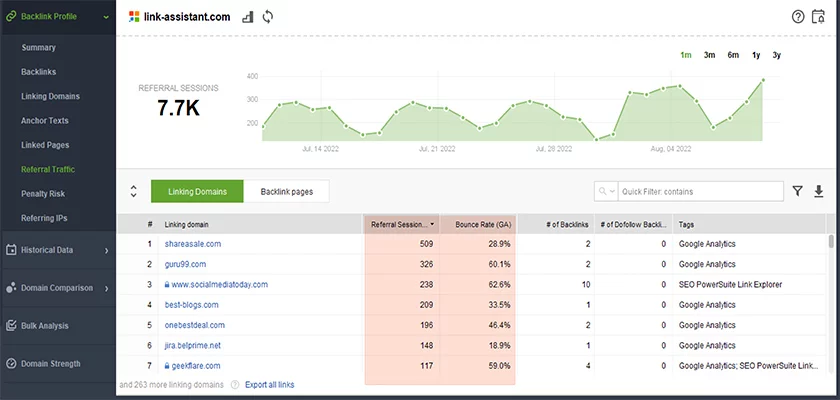Image resolution: width=840 pixels, height=400 pixels.
Task: Expand the Historical Data section arrow
Action: pyautogui.click(x=106, y=251)
